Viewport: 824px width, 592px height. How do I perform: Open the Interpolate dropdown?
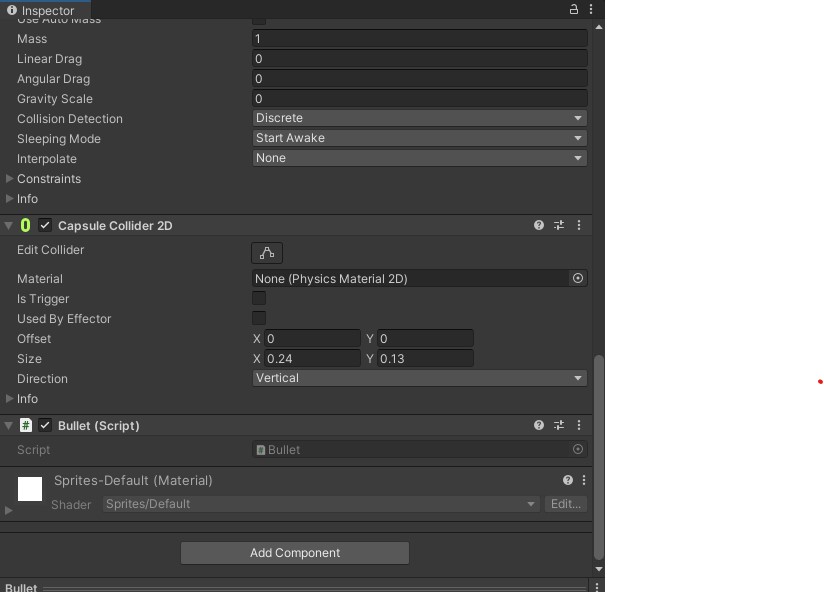click(419, 158)
